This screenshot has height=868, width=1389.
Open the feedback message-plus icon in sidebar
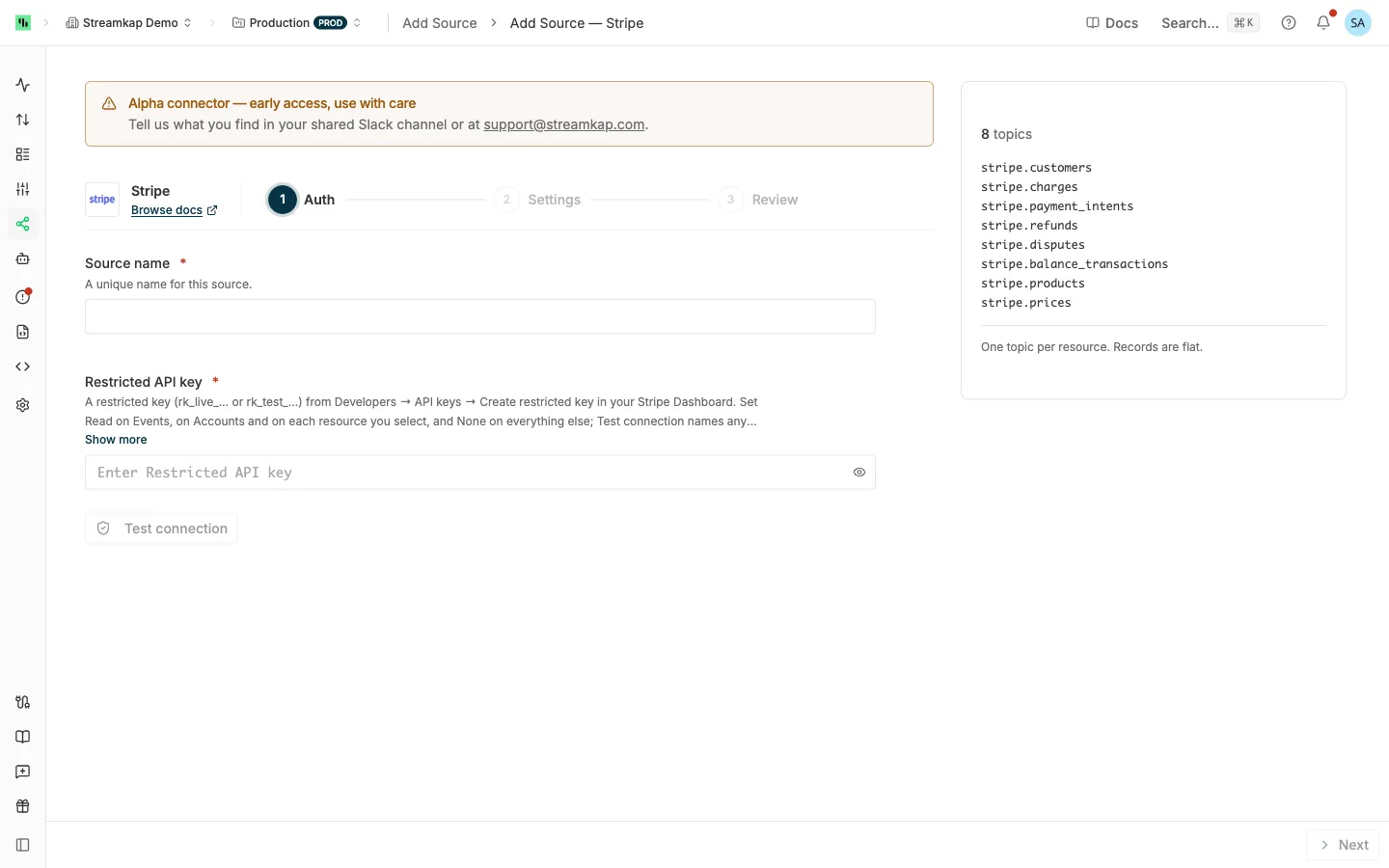pos(23,772)
